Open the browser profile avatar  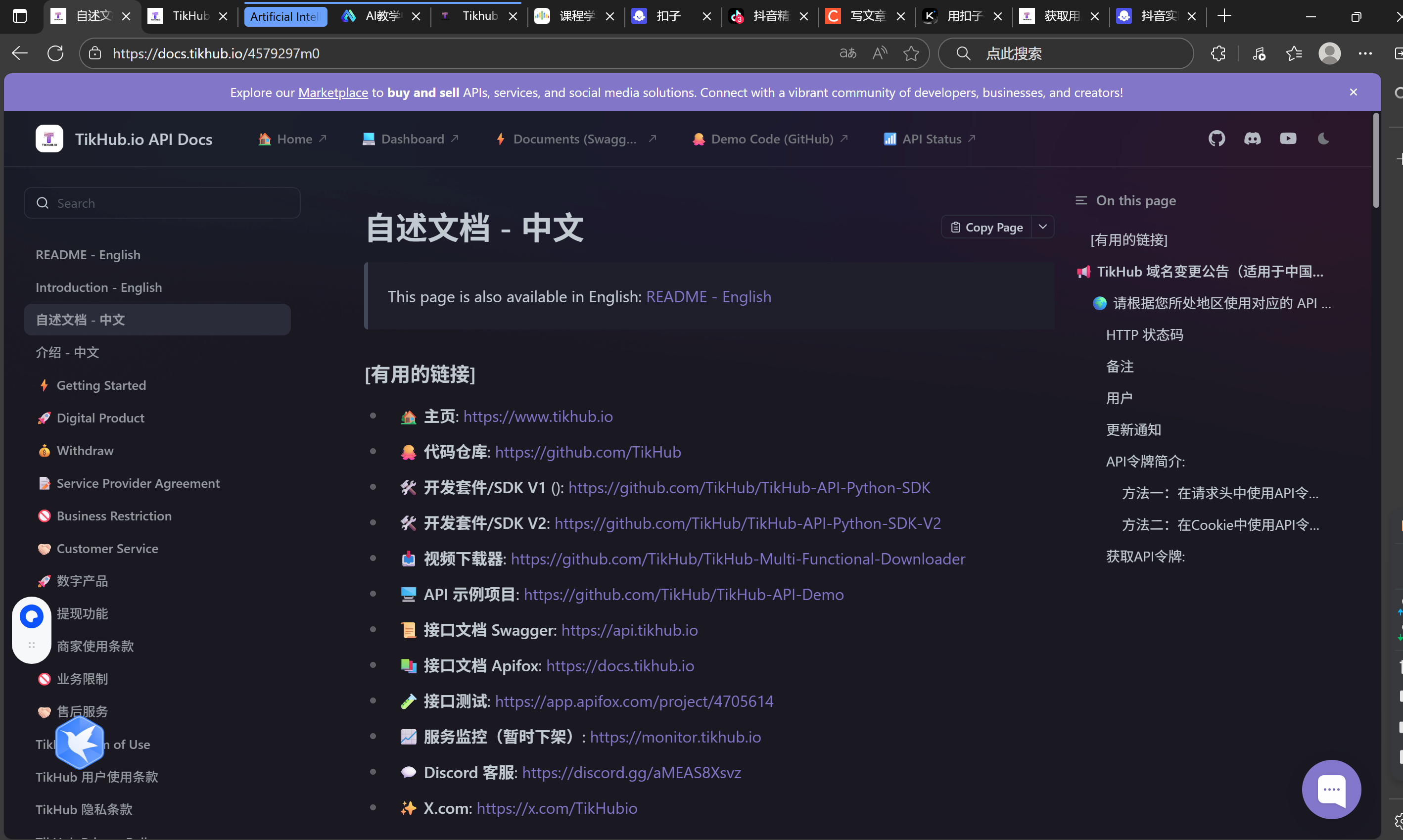point(1329,53)
